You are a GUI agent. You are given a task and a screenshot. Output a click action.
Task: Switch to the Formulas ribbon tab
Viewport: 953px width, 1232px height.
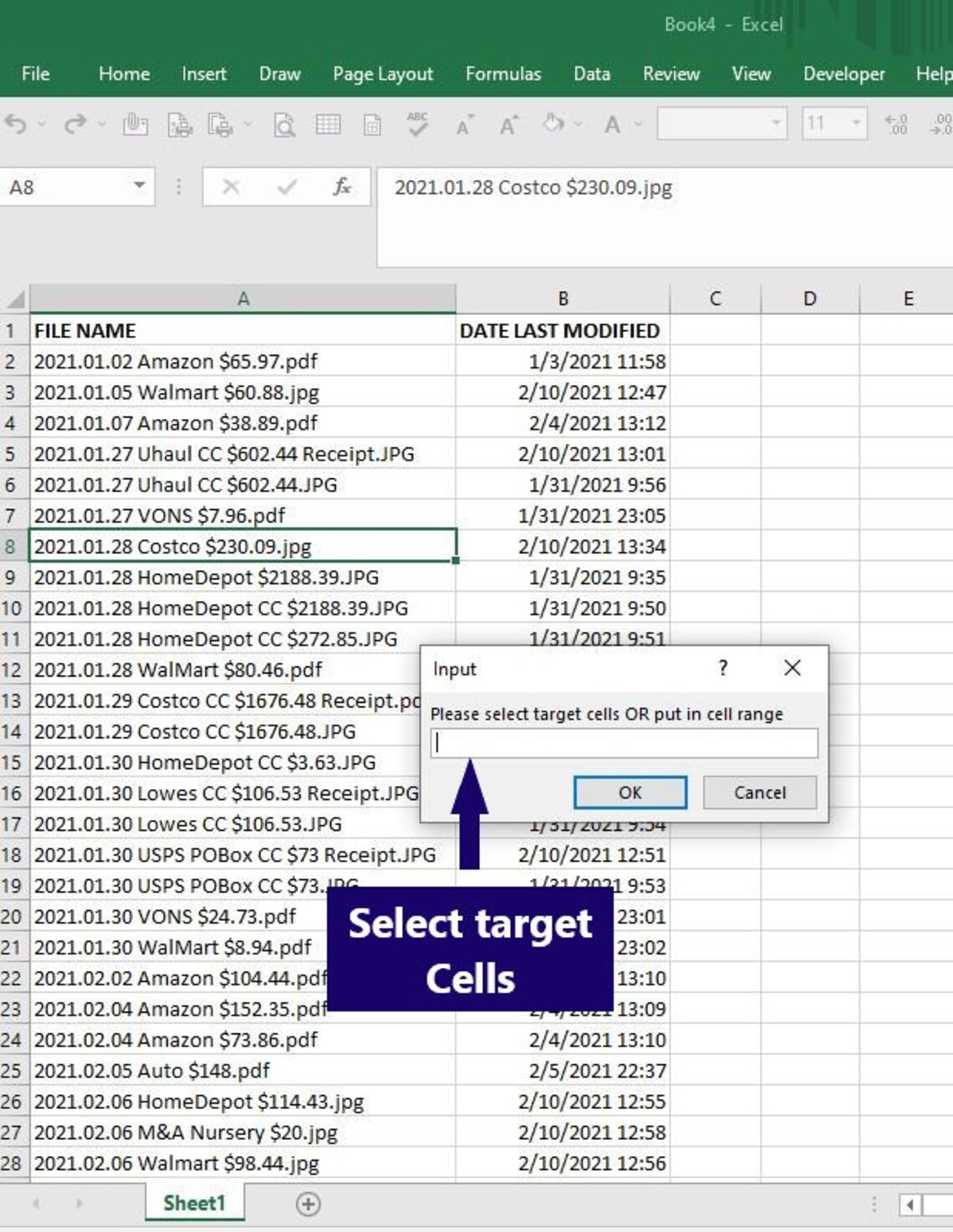(x=503, y=74)
